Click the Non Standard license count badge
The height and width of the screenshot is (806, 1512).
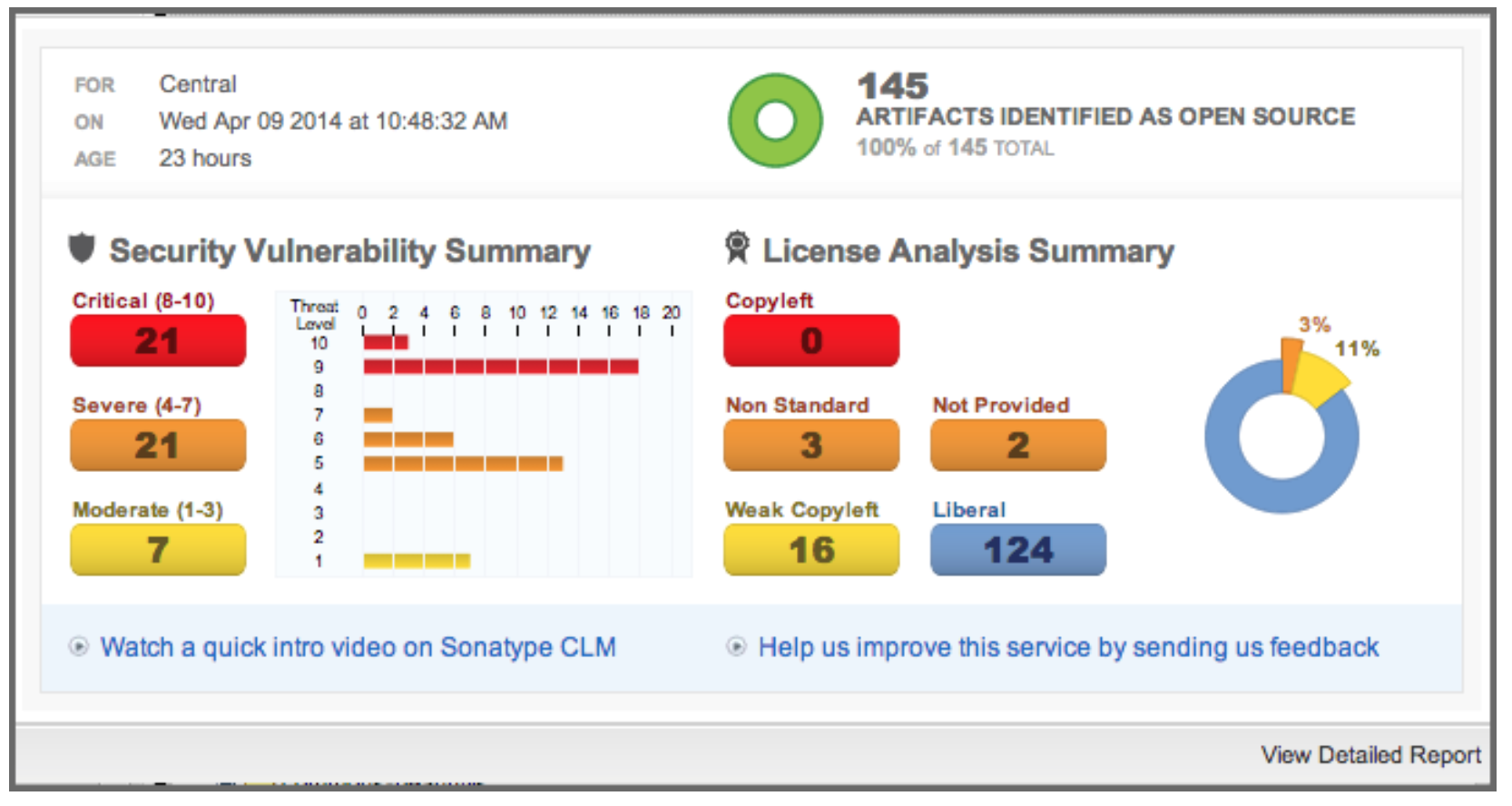[811, 446]
